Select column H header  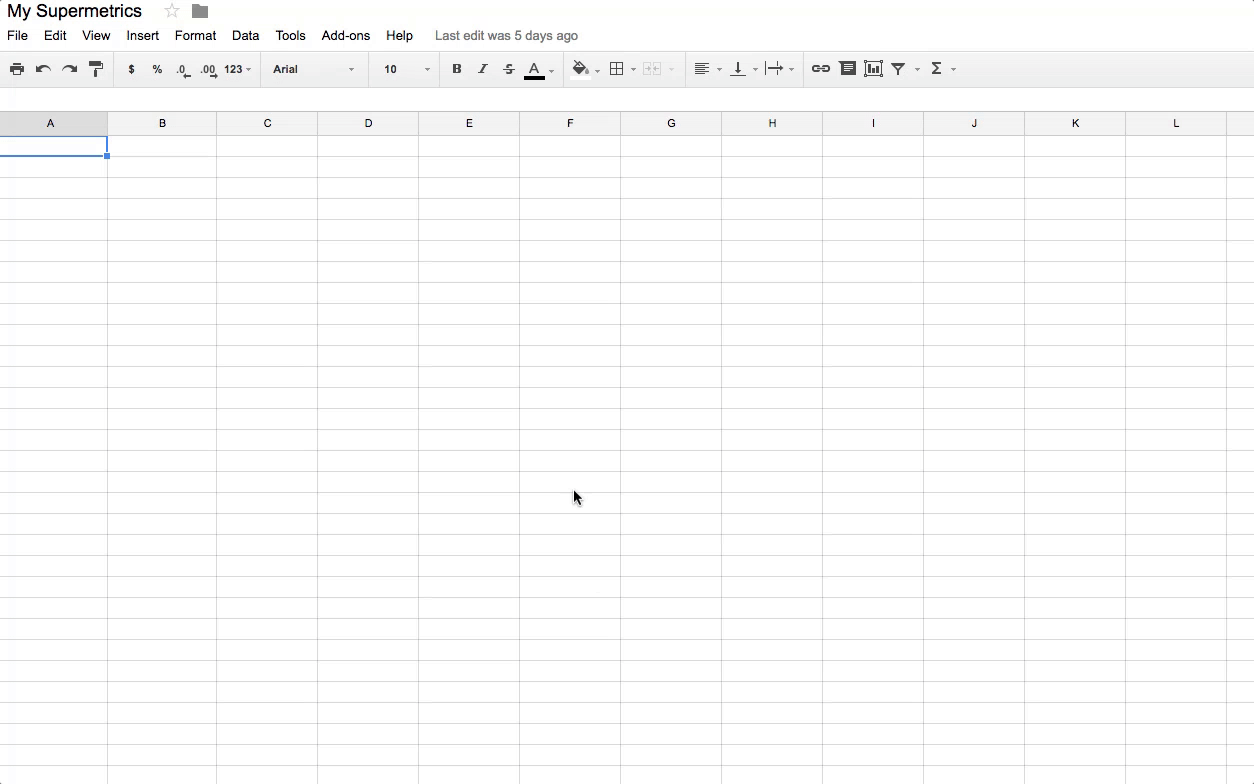coord(772,123)
